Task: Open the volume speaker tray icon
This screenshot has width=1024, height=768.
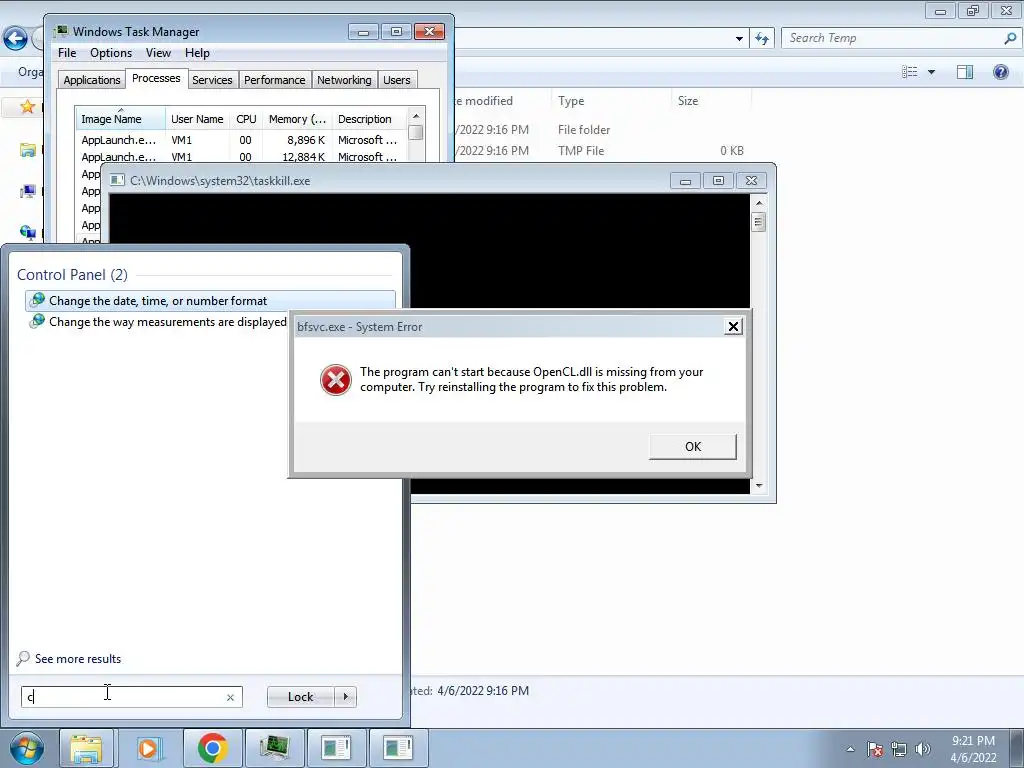Action: pos(922,749)
